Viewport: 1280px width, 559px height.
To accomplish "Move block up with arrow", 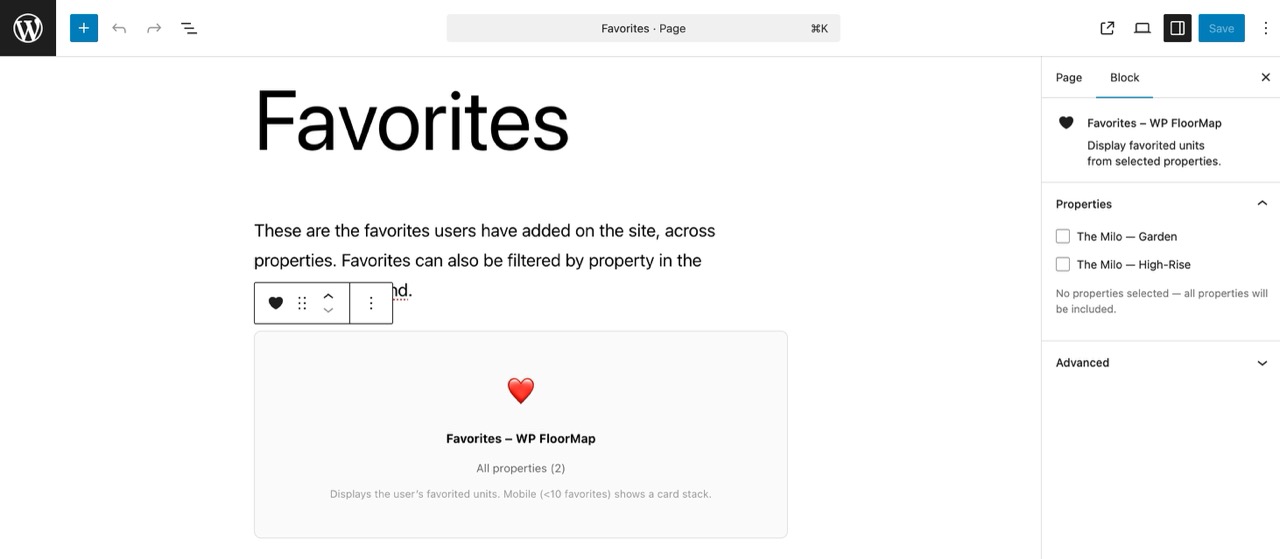I will click(x=328, y=296).
